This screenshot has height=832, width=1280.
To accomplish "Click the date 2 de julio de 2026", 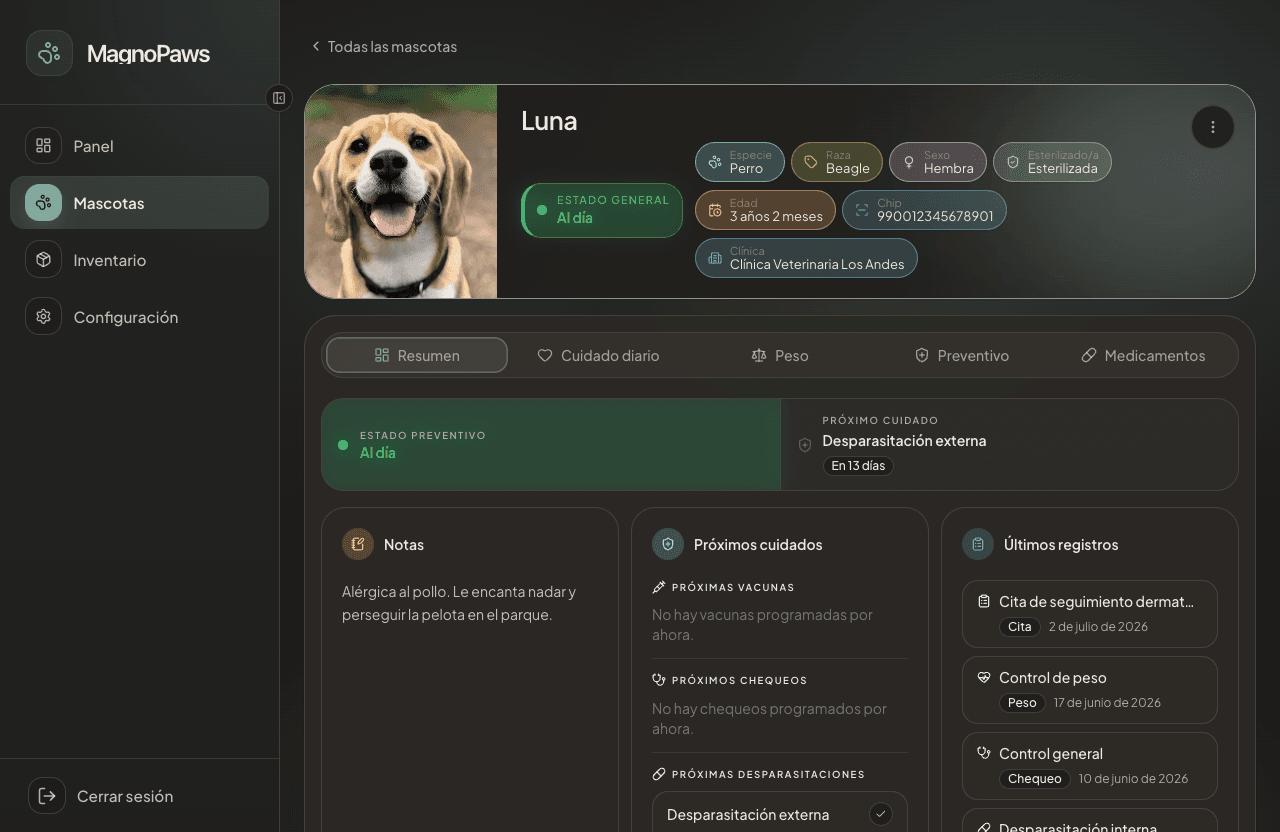I will pos(1098,627).
